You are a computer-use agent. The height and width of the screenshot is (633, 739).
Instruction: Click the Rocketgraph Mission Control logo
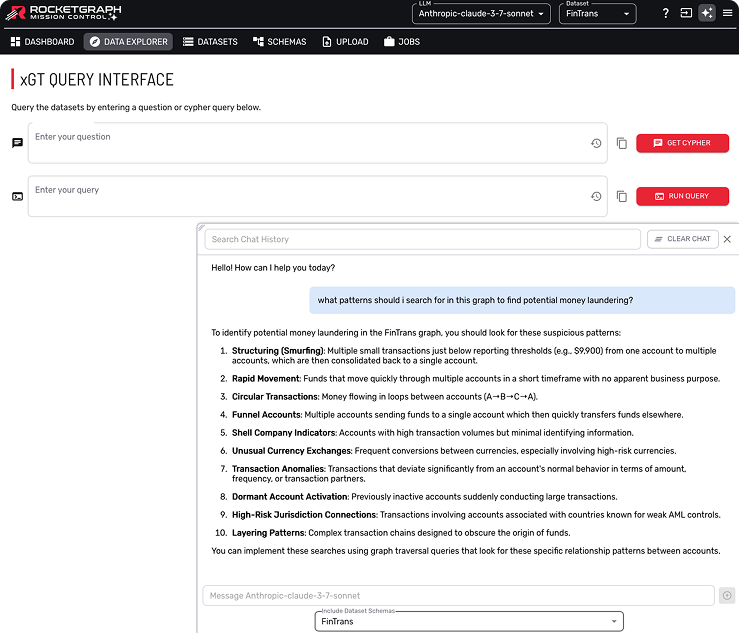click(x=63, y=13)
